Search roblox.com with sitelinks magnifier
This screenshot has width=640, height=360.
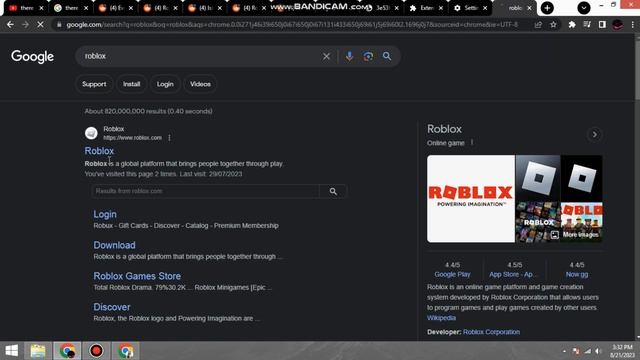[333, 191]
